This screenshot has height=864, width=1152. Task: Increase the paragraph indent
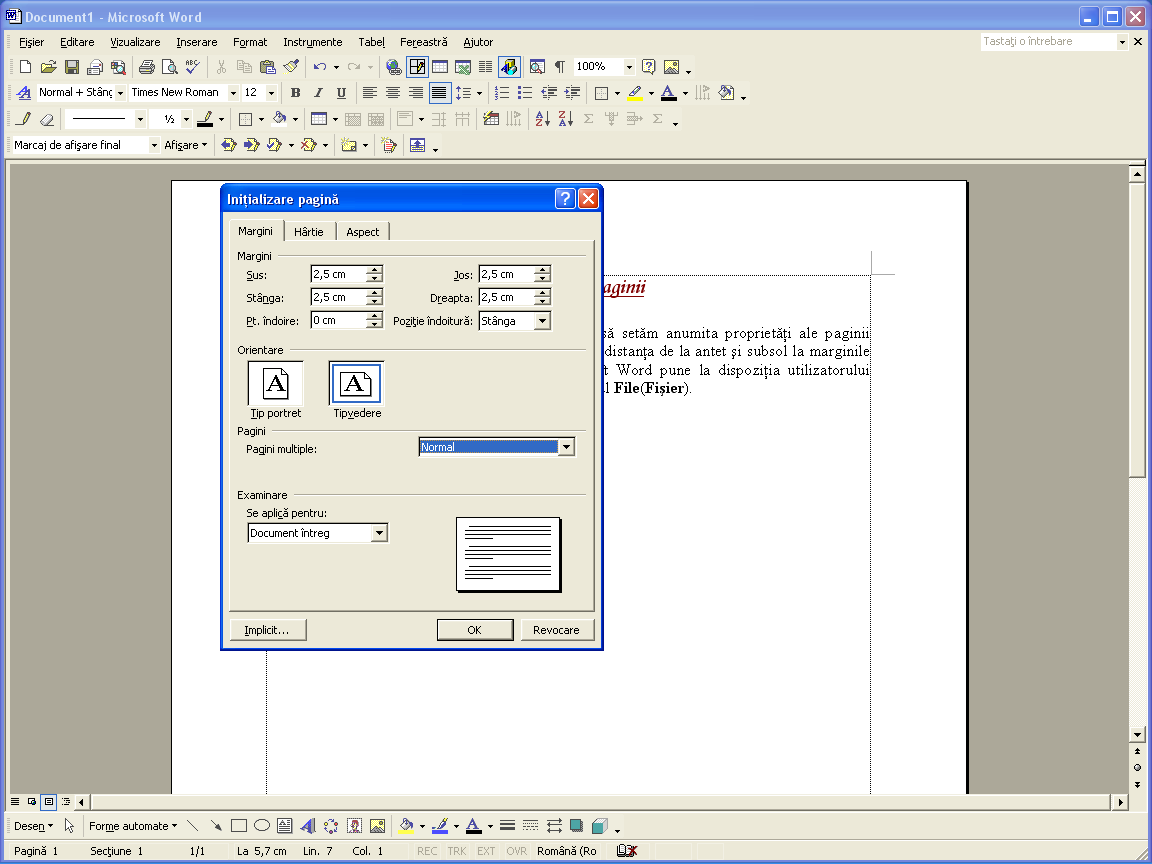tap(572, 93)
